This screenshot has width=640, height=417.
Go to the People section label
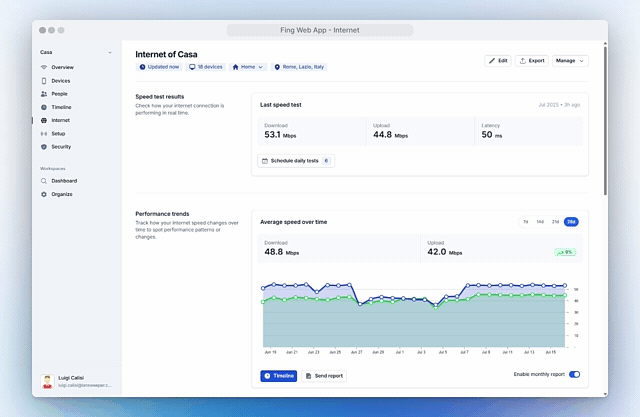point(60,94)
